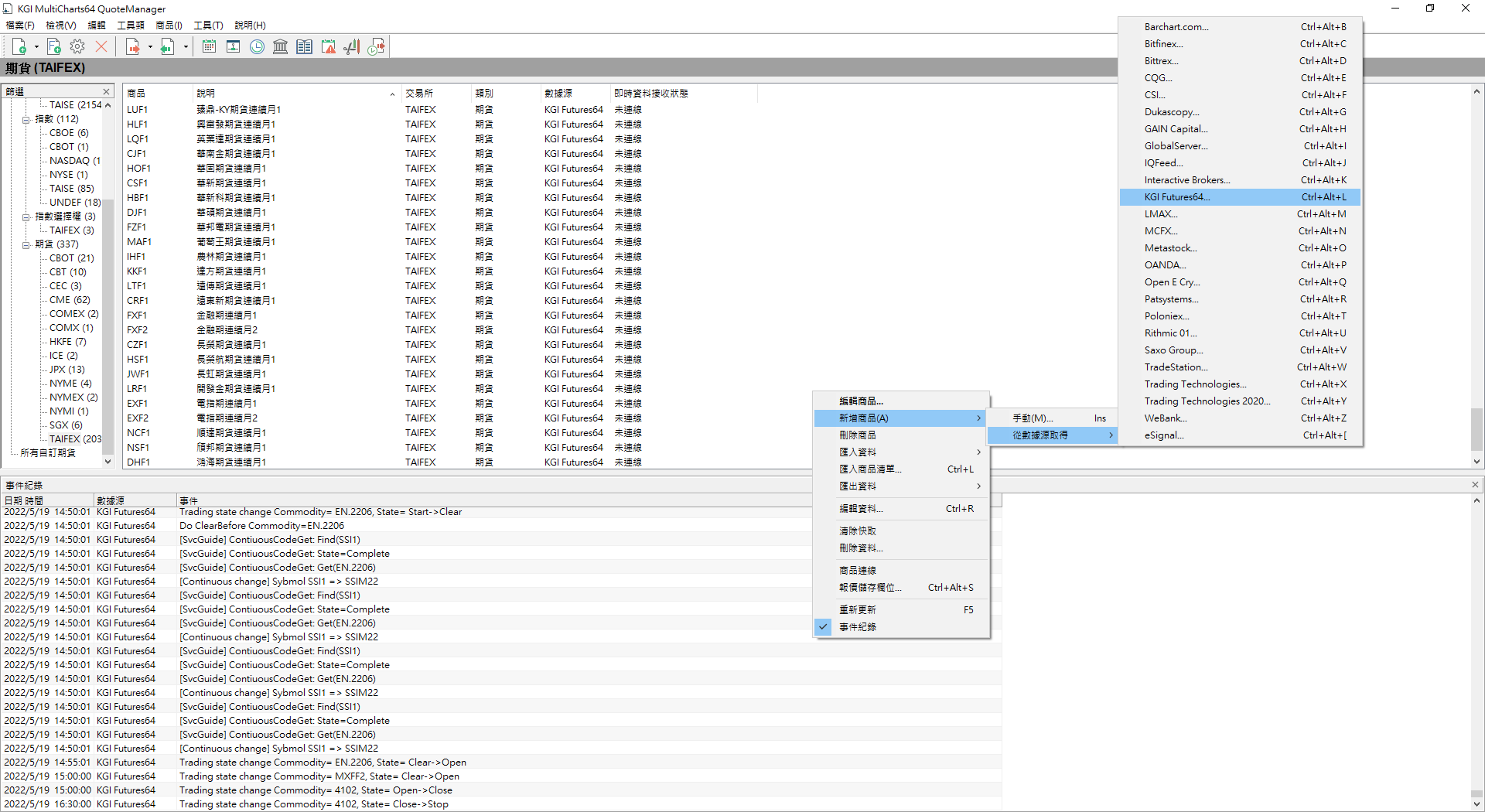The width and height of the screenshot is (1485, 812).
Task: Select the LUF1 symbol row
Action: (441, 110)
